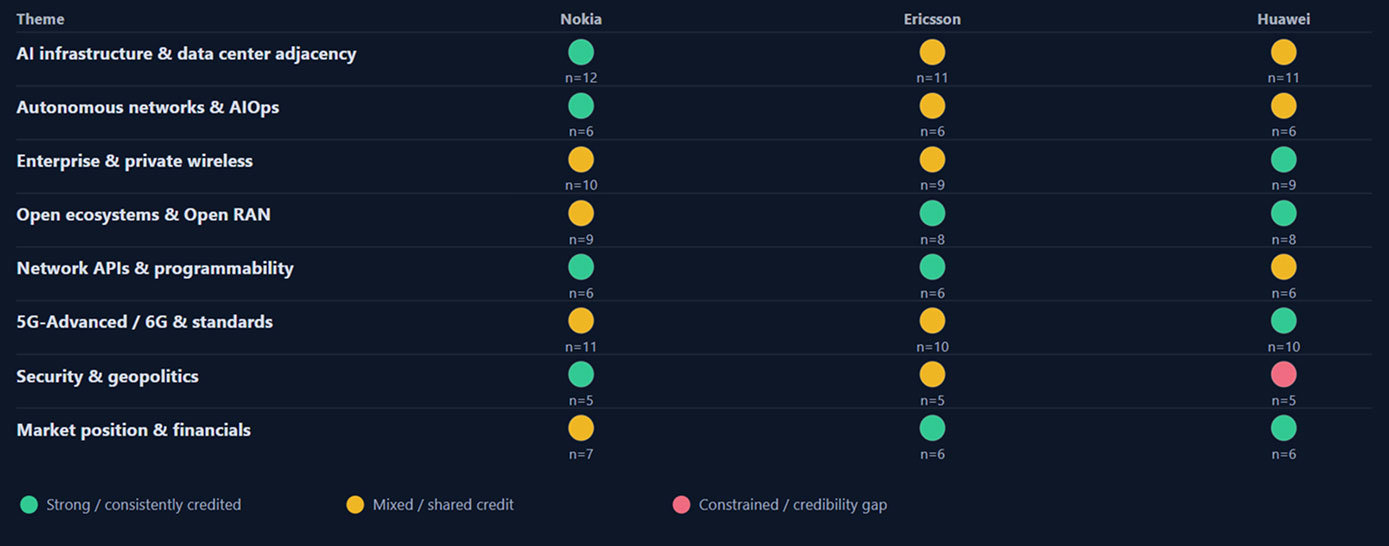Click Huawei's yellow dot for AI infrastructure
Image resolution: width=1389 pixels, height=546 pixels.
(x=1284, y=52)
